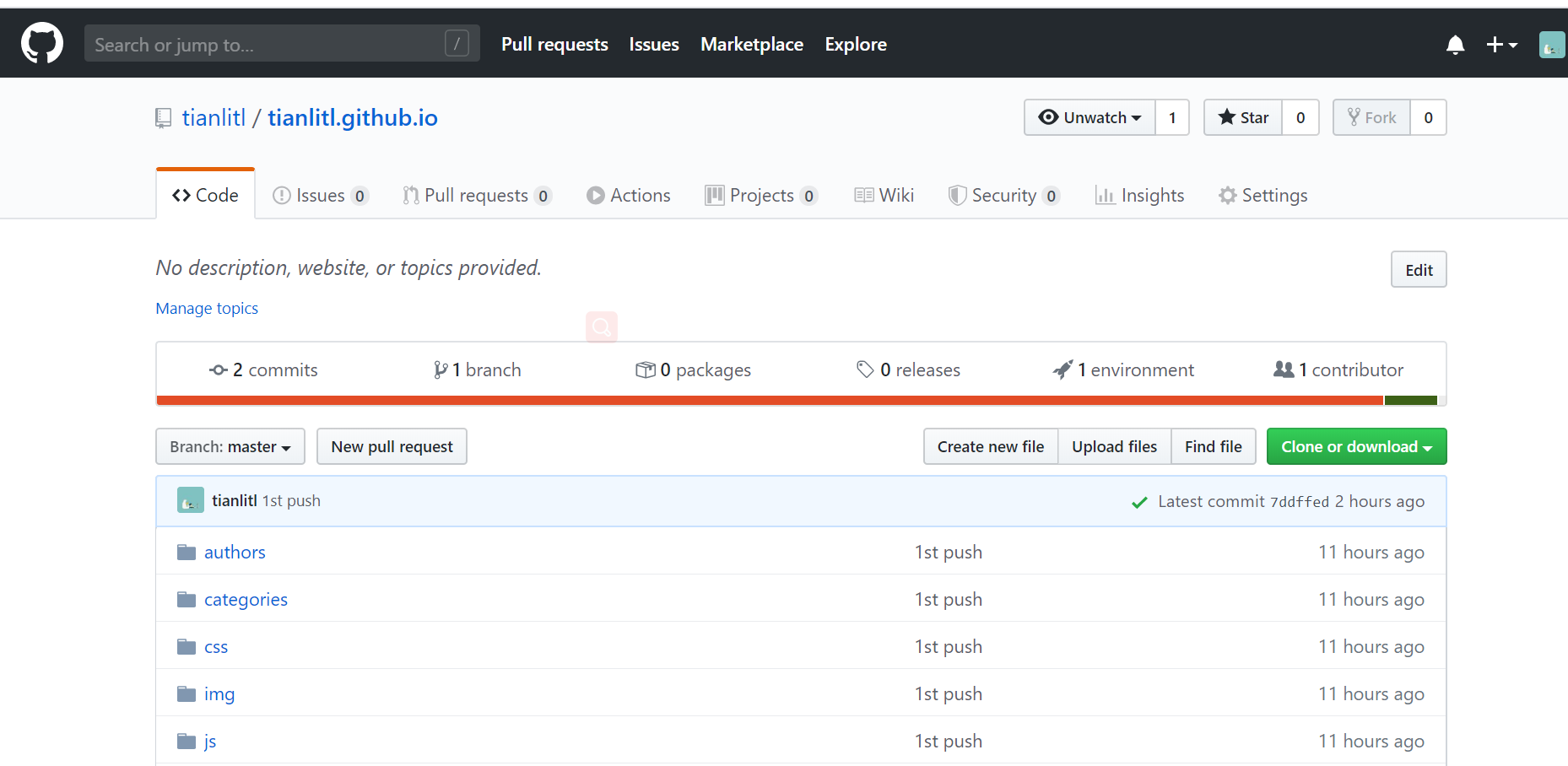Screen dimensions: 1568x766
Task: Click the img folder icon
Action: tap(187, 694)
